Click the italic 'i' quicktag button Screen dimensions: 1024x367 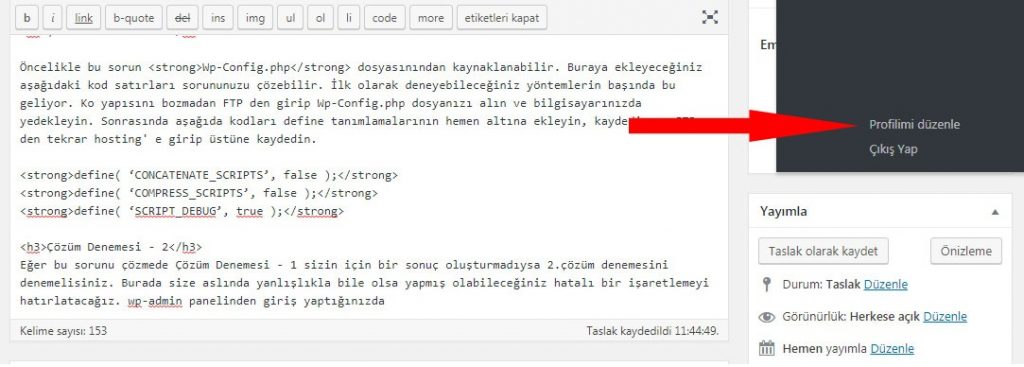pos(53,18)
